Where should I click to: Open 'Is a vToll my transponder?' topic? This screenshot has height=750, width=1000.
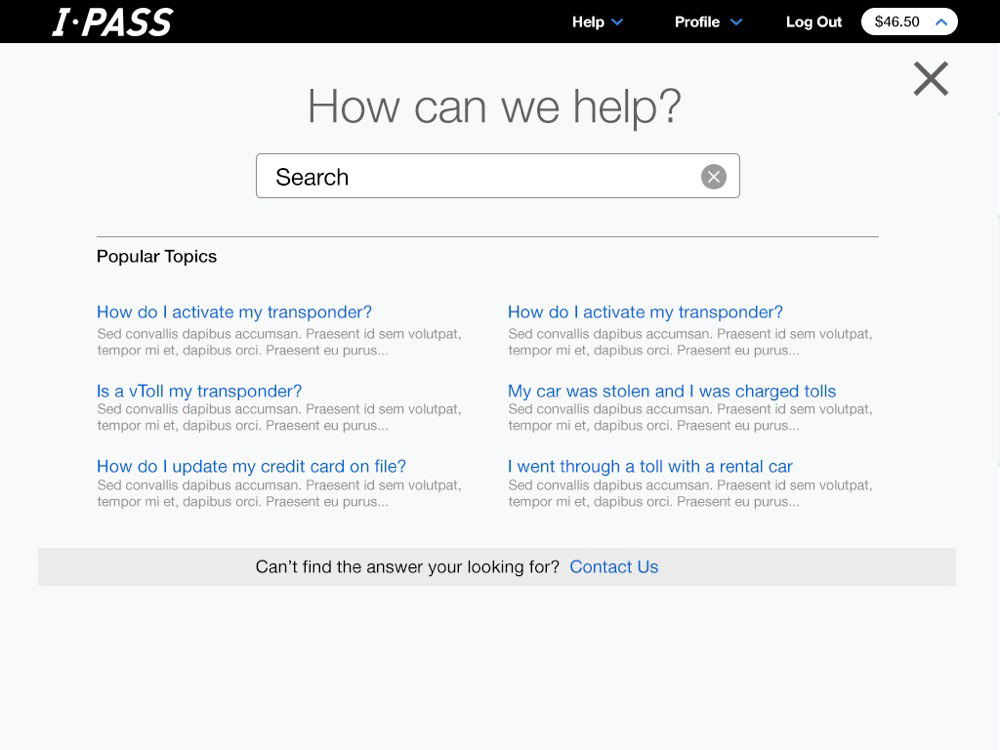tap(199, 390)
